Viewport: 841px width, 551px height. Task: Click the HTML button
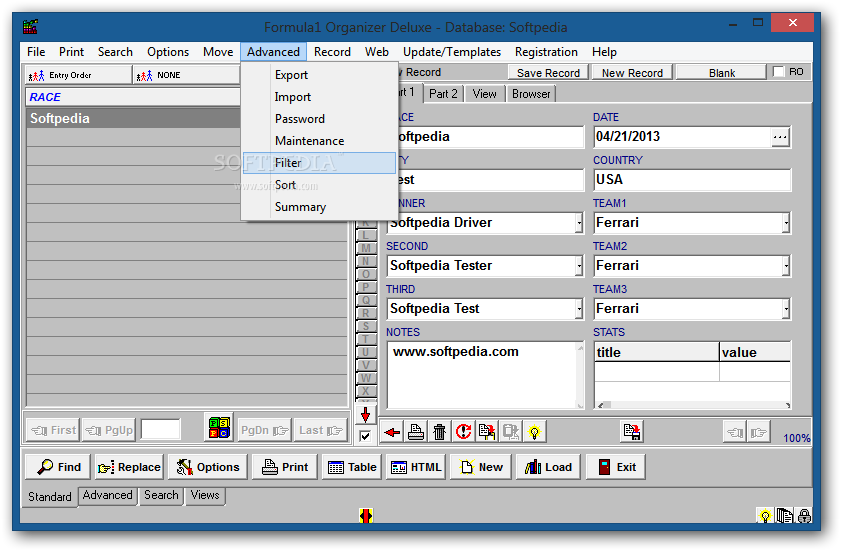416,467
